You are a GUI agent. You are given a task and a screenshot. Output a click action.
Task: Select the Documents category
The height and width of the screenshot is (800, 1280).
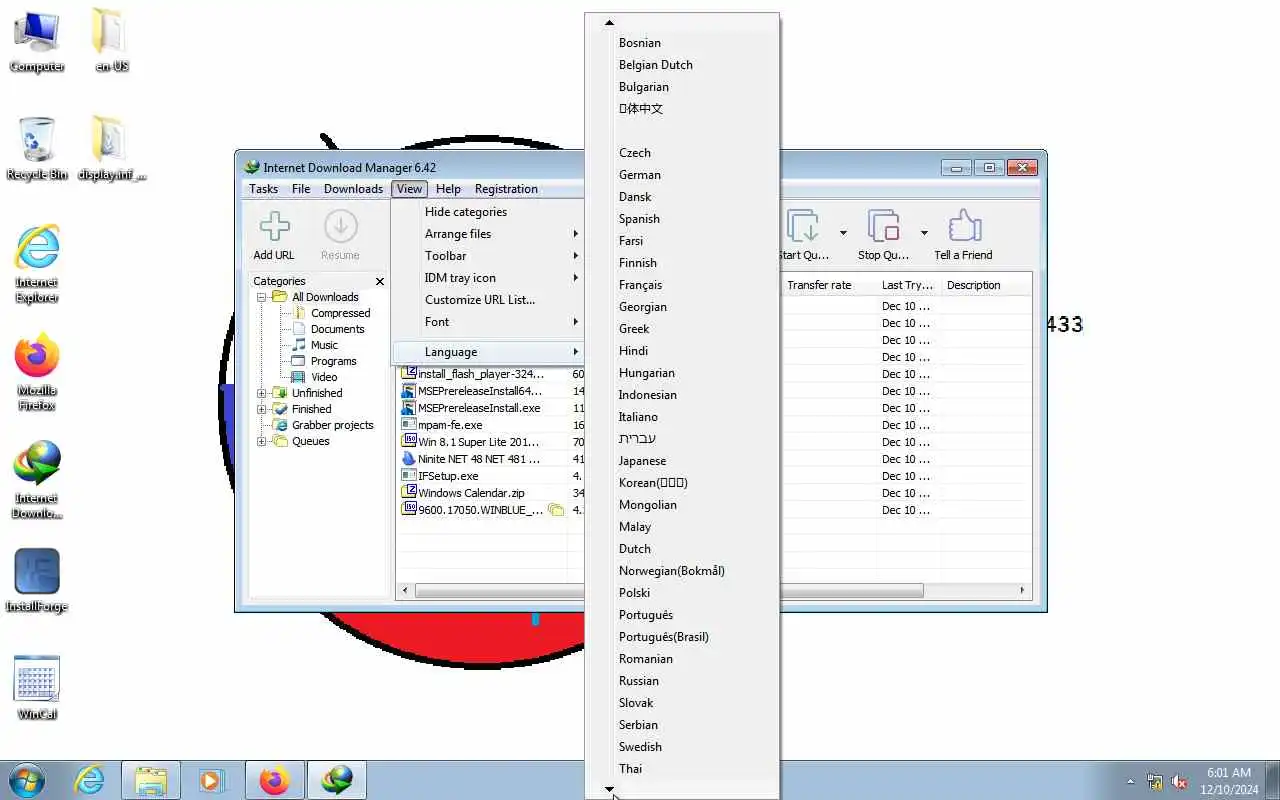(x=337, y=329)
